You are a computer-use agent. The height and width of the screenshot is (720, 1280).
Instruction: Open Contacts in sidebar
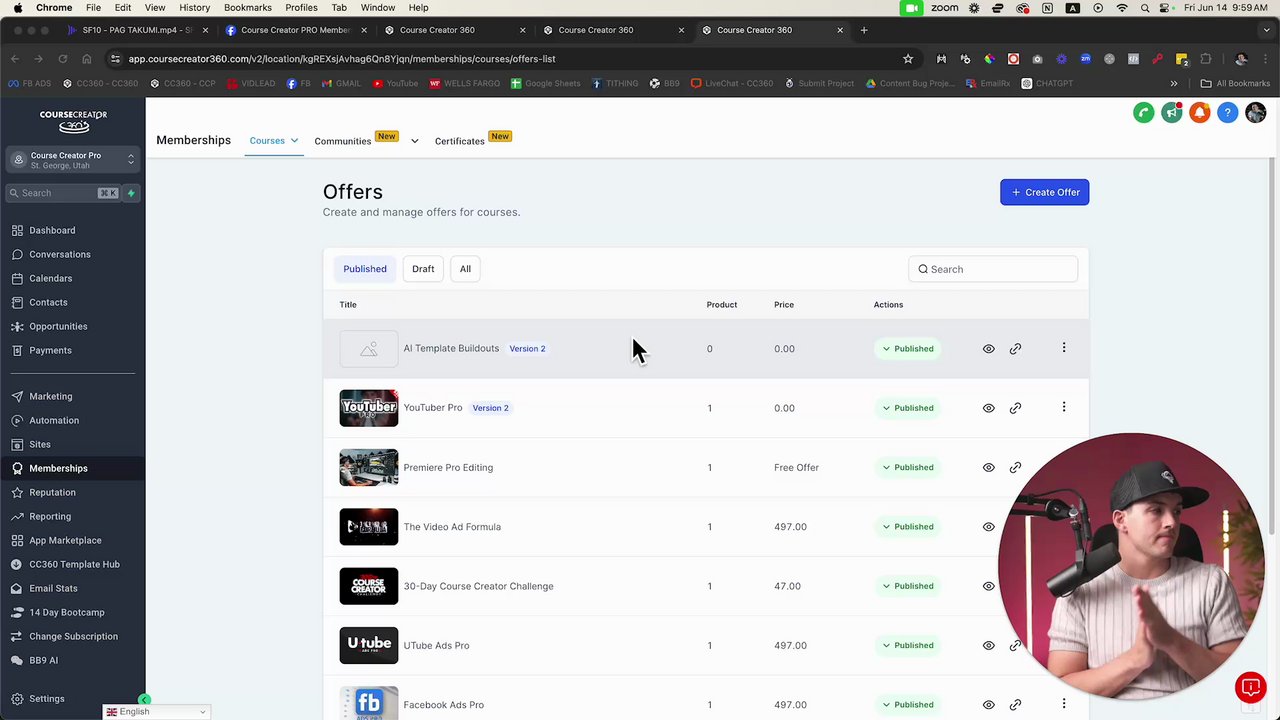pyautogui.click(x=48, y=302)
